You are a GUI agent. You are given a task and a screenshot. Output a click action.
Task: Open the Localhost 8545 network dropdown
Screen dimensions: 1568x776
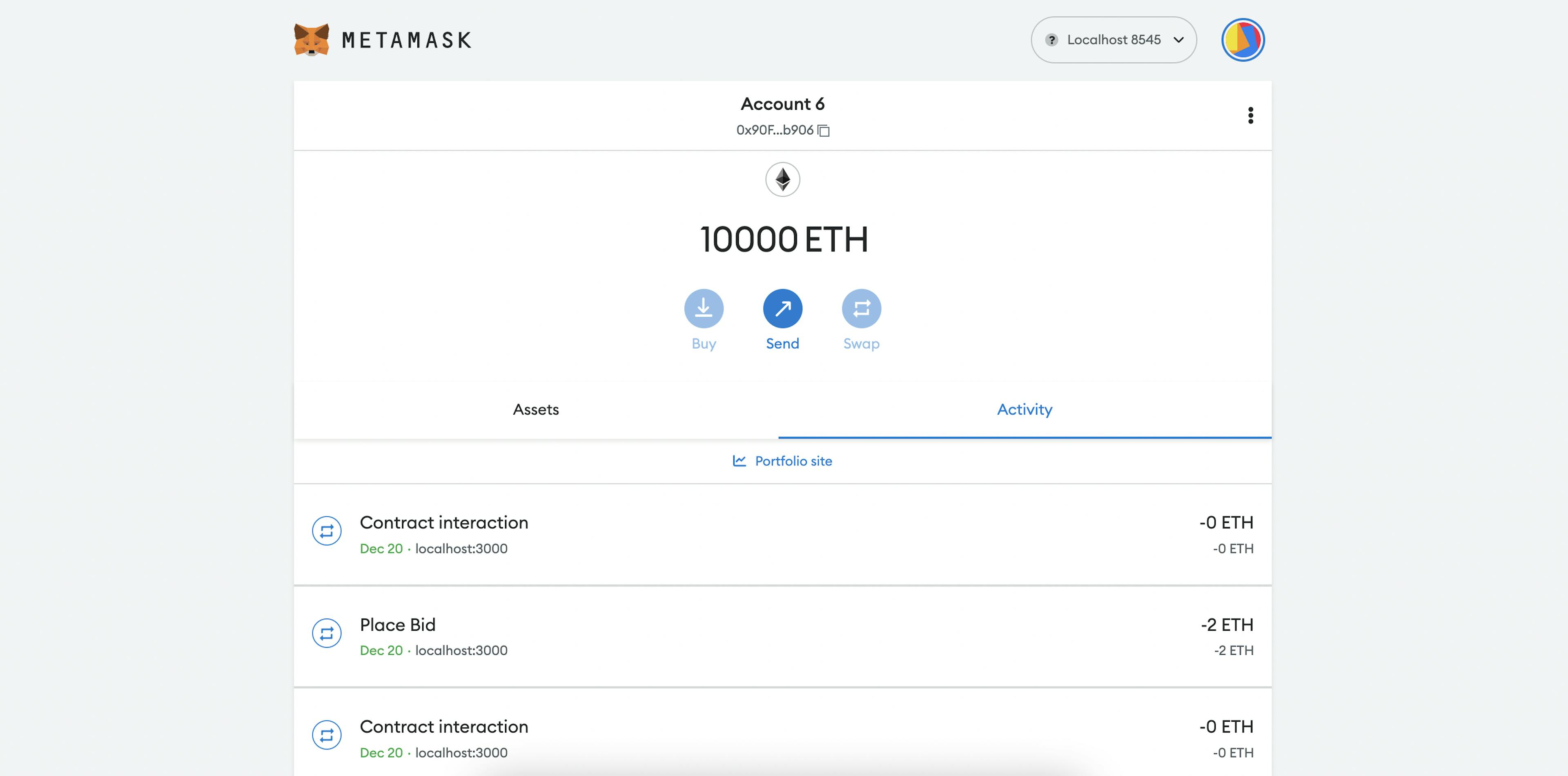coord(1113,40)
